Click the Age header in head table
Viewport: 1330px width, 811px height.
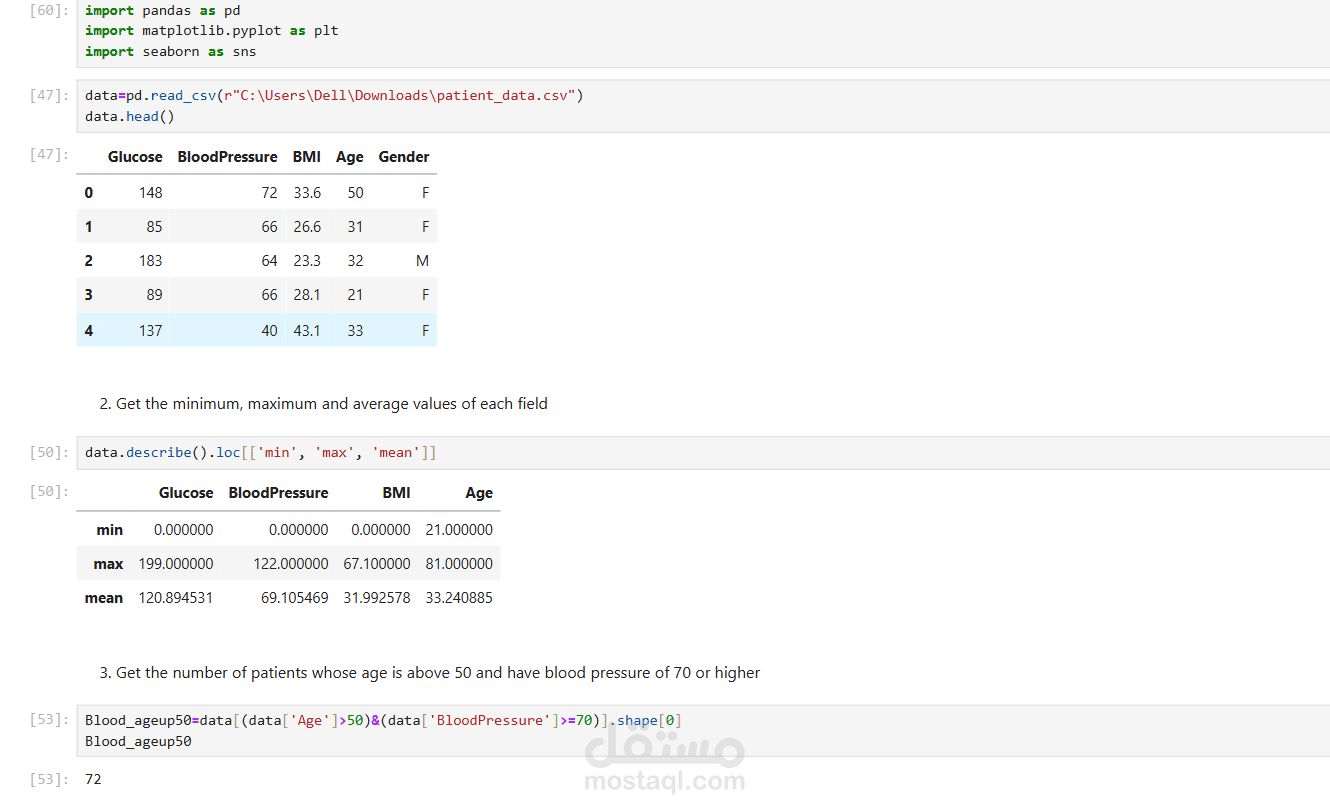(350, 157)
